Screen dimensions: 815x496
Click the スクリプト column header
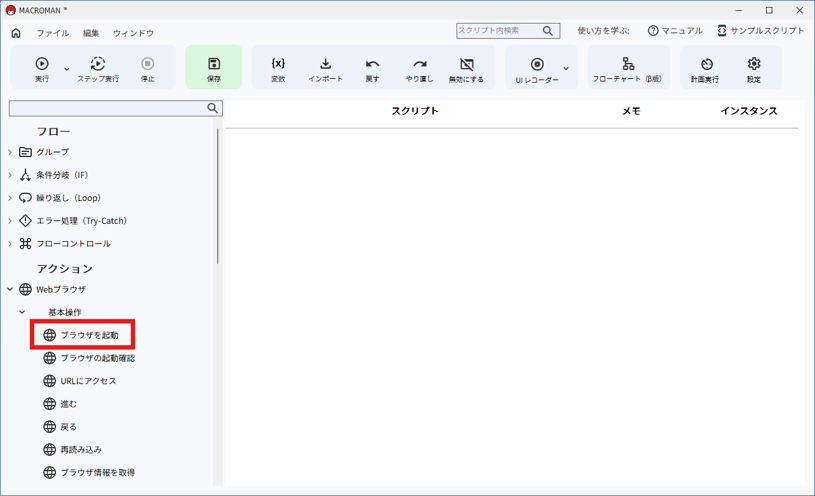(x=415, y=111)
